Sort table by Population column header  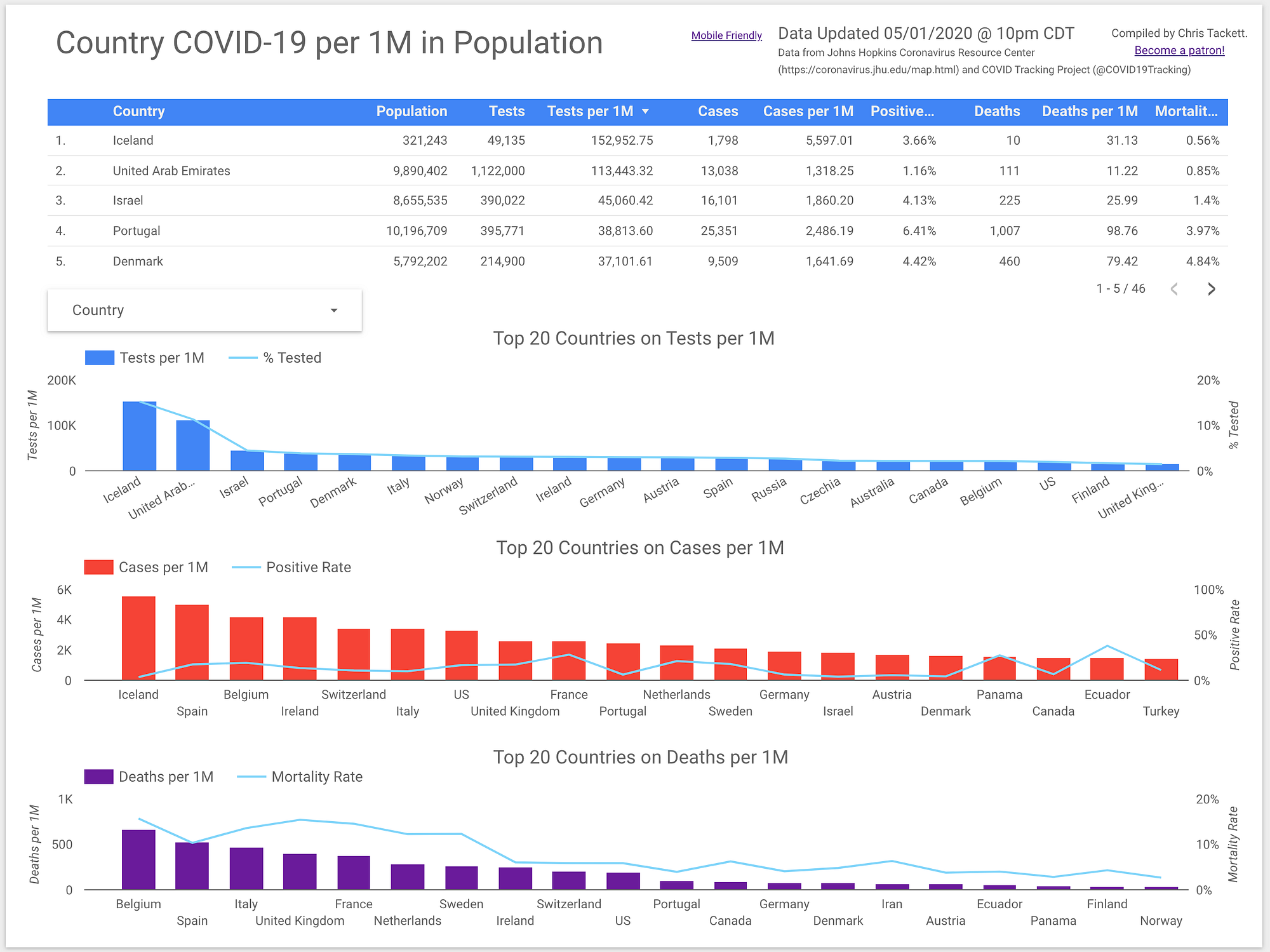point(411,112)
